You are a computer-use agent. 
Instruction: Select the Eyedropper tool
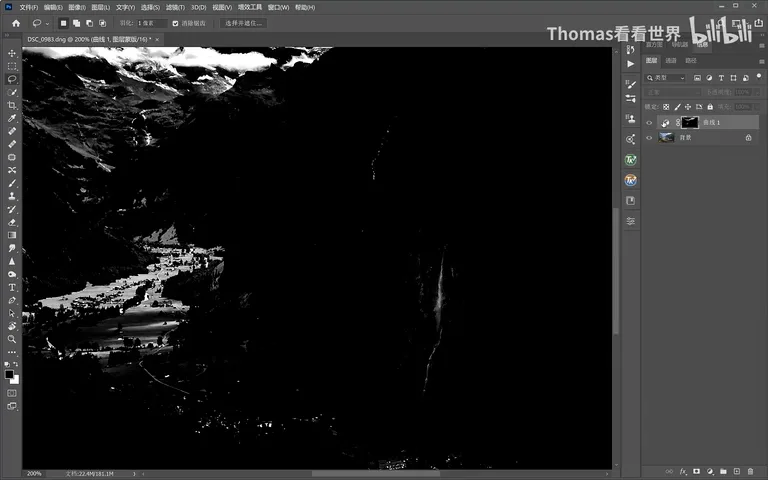click(x=12, y=118)
